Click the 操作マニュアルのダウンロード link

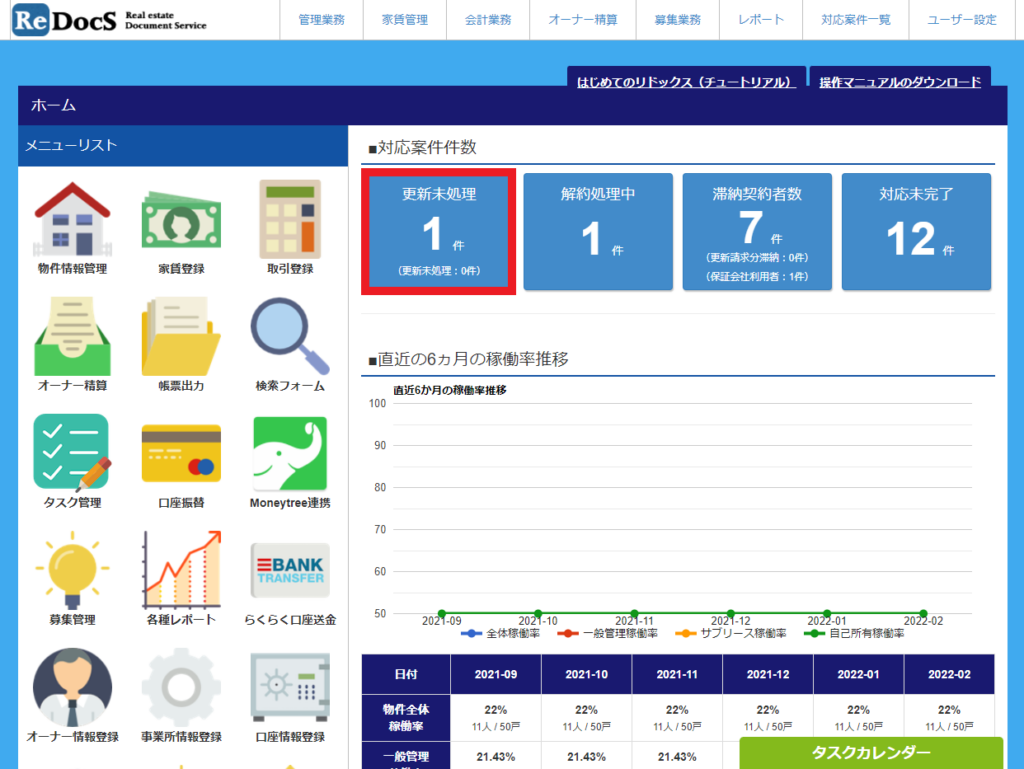coord(900,82)
